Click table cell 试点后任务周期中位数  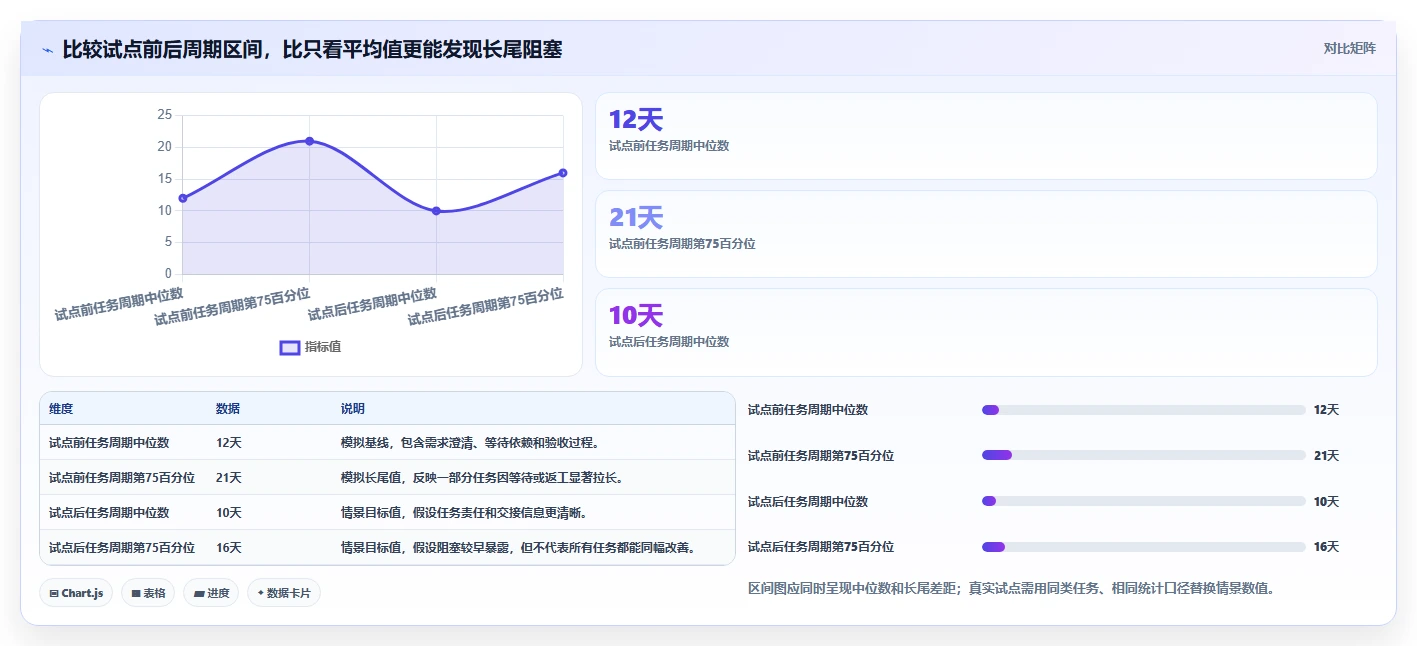pyautogui.click(x=109, y=513)
